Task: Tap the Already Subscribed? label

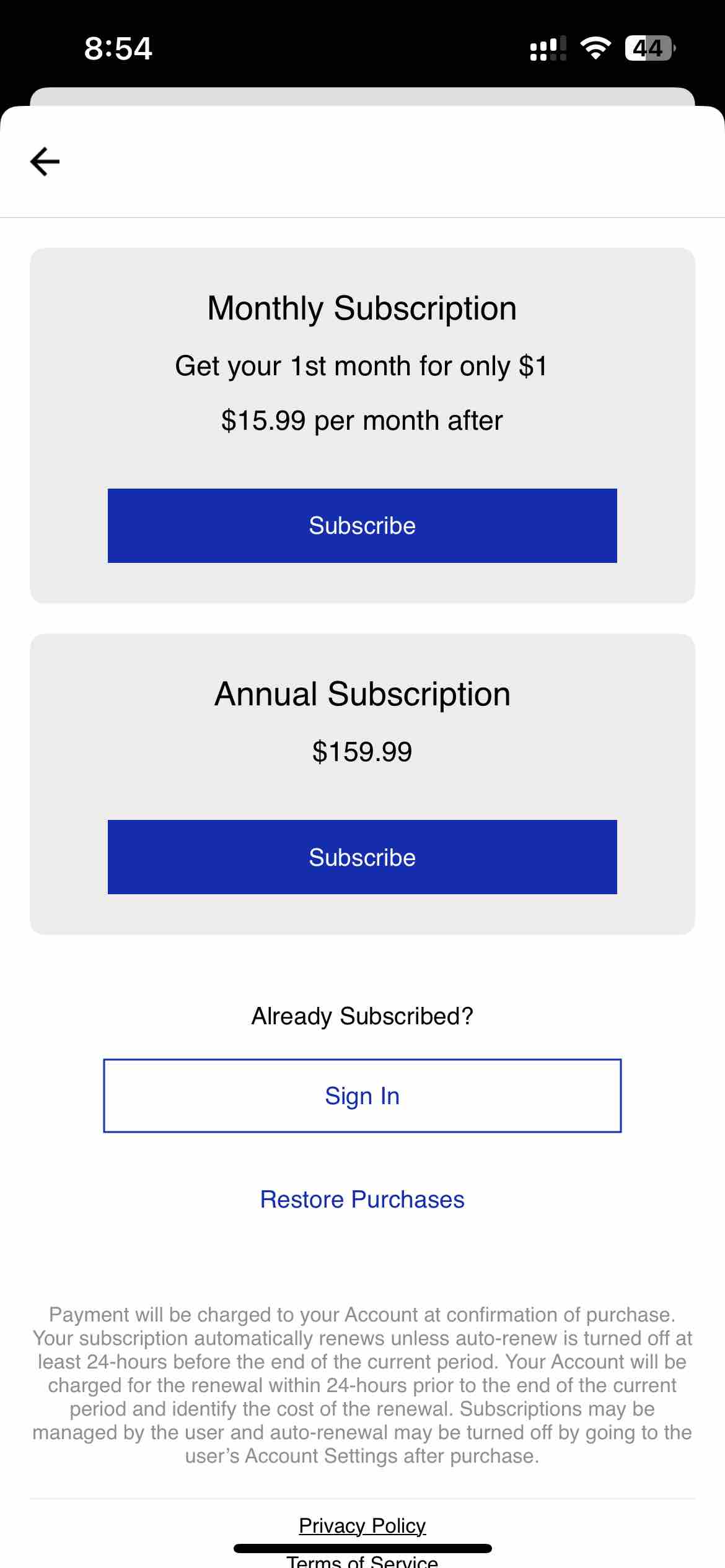Action: (x=362, y=1016)
